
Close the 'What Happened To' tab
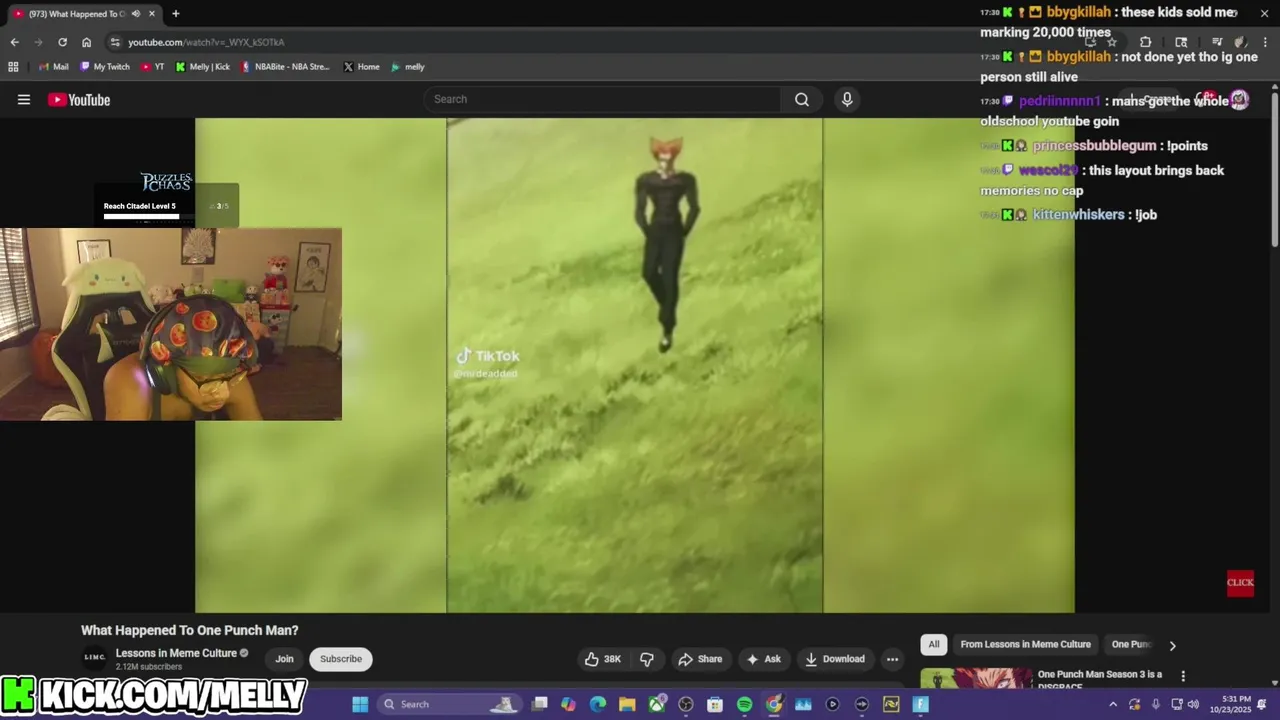coord(152,14)
